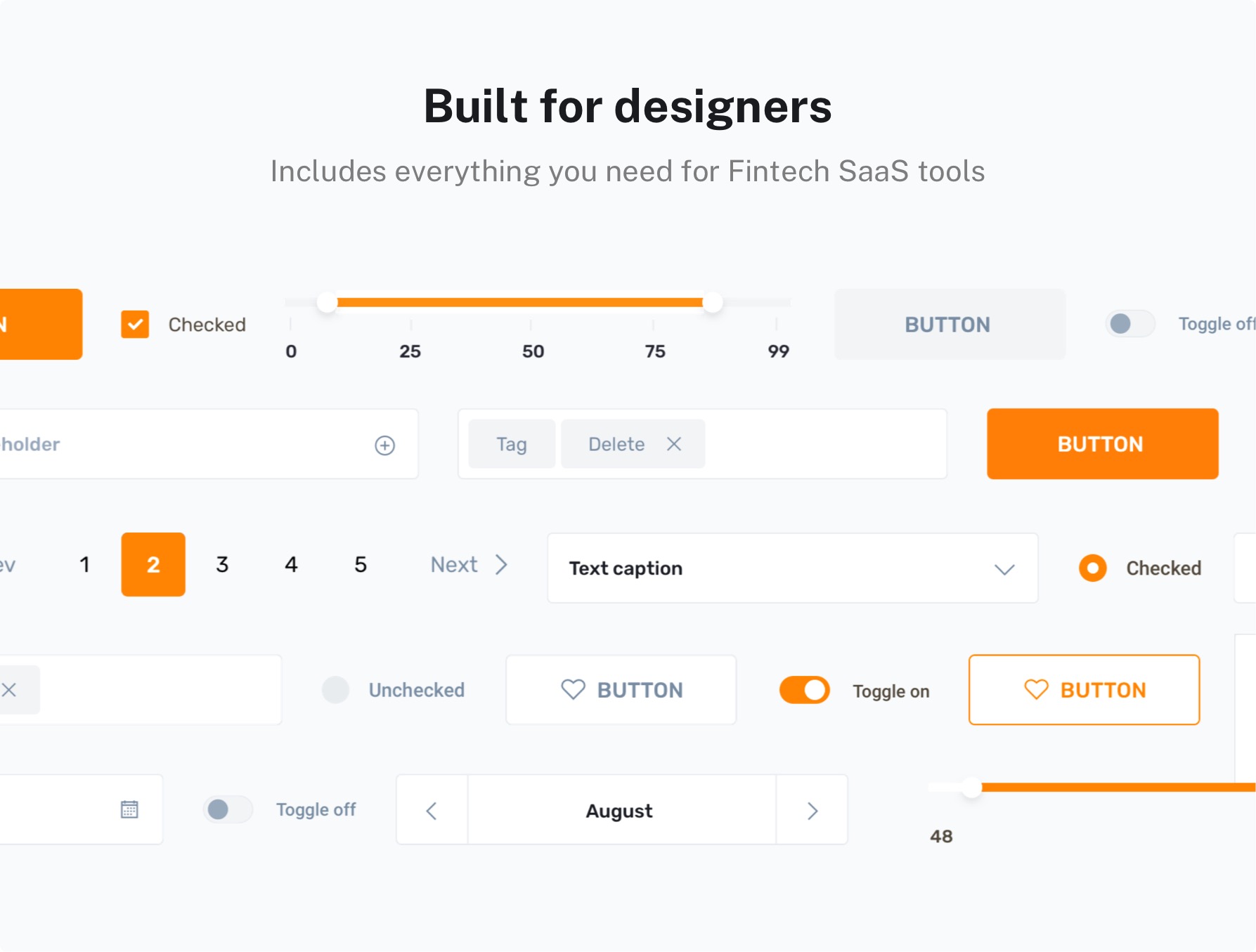Image resolution: width=1256 pixels, height=952 pixels.
Task: Click the right handle of range slider
Action: pos(713,303)
